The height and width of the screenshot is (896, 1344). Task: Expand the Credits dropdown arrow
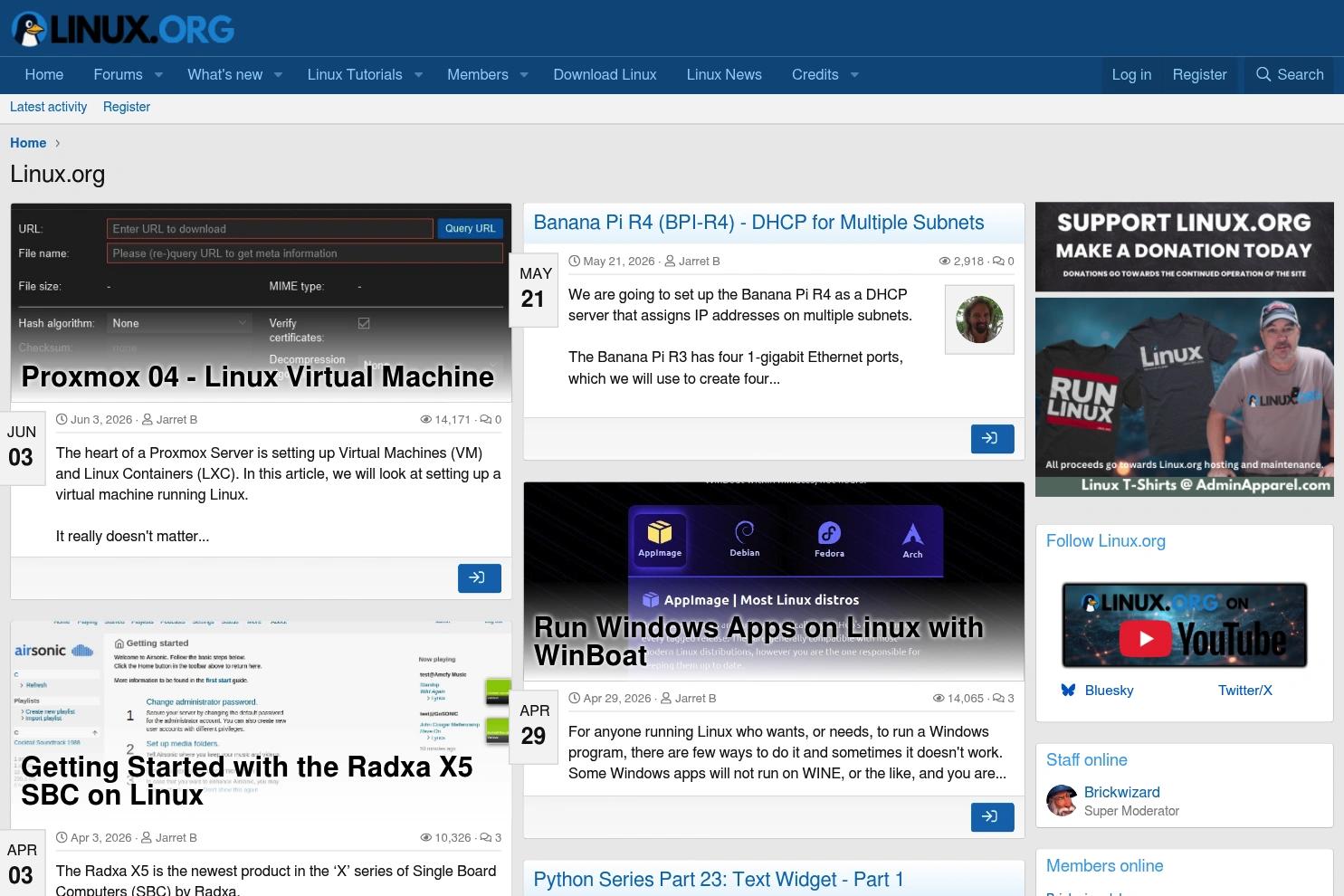tap(854, 75)
